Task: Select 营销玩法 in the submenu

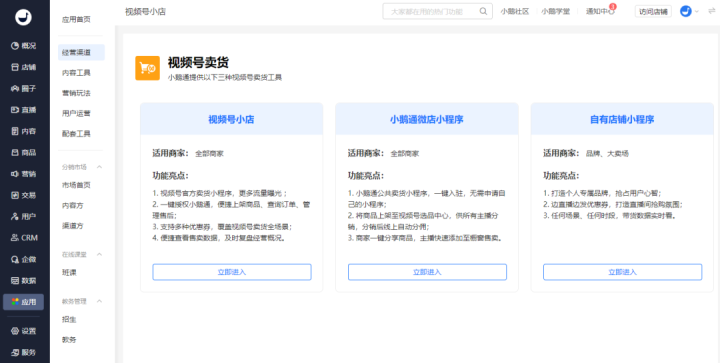Action: point(77,93)
